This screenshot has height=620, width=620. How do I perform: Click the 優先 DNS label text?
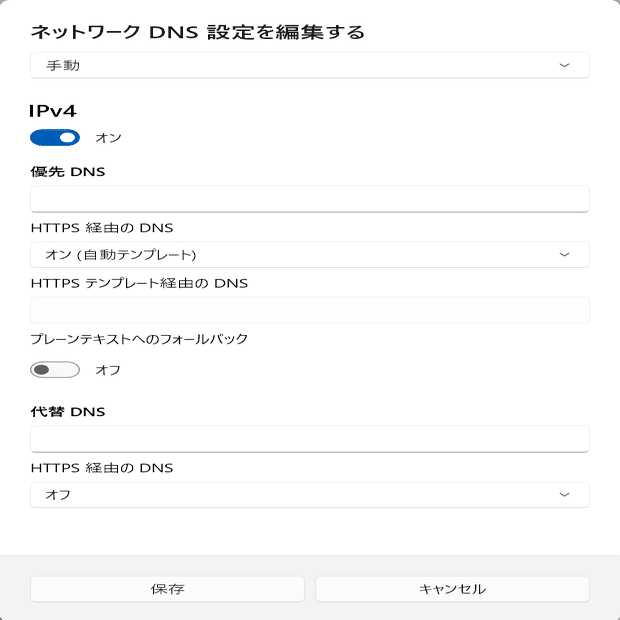(68, 171)
